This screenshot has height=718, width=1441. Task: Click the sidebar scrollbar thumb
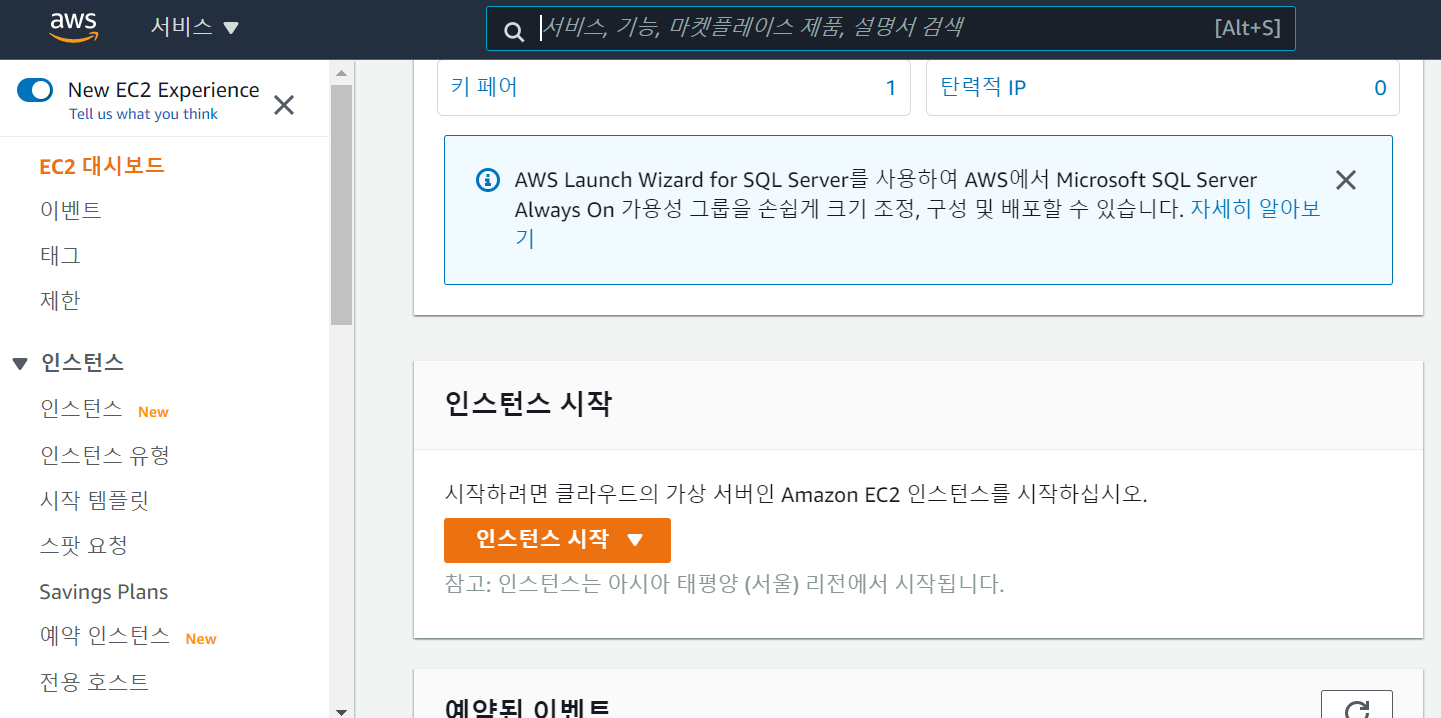tap(341, 205)
